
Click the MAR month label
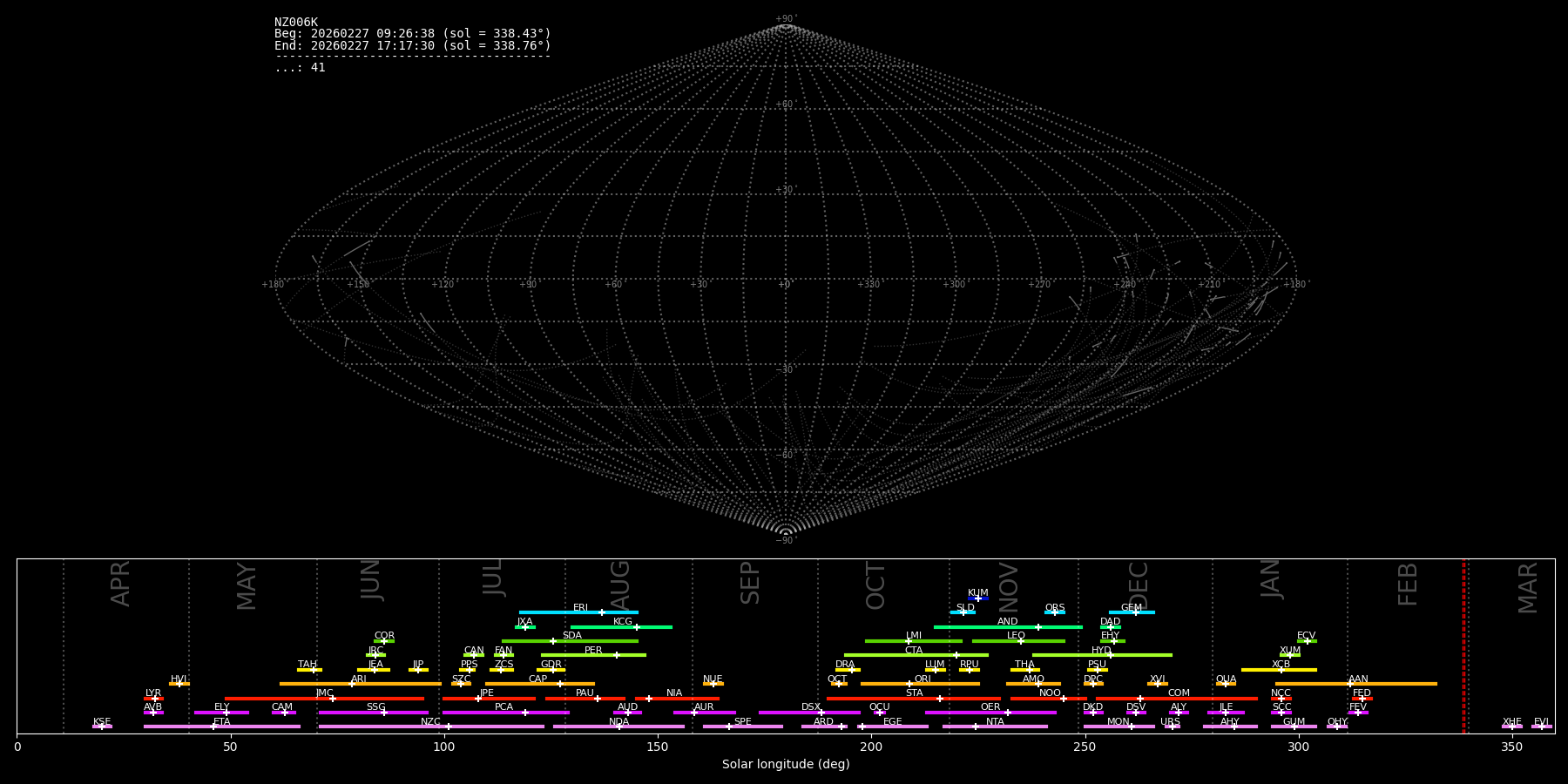[1528, 588]
